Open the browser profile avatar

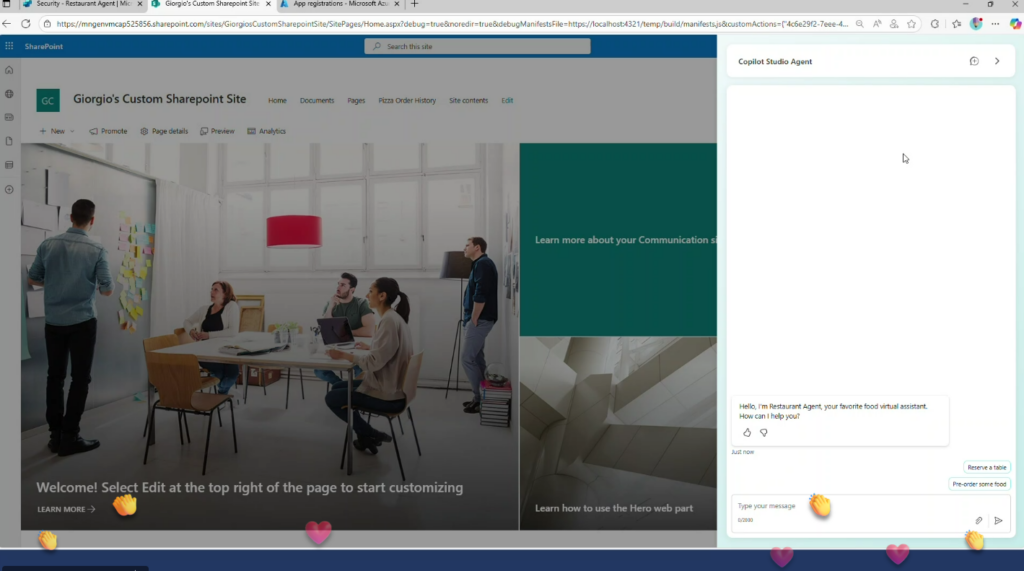click(x=976, y=24)
